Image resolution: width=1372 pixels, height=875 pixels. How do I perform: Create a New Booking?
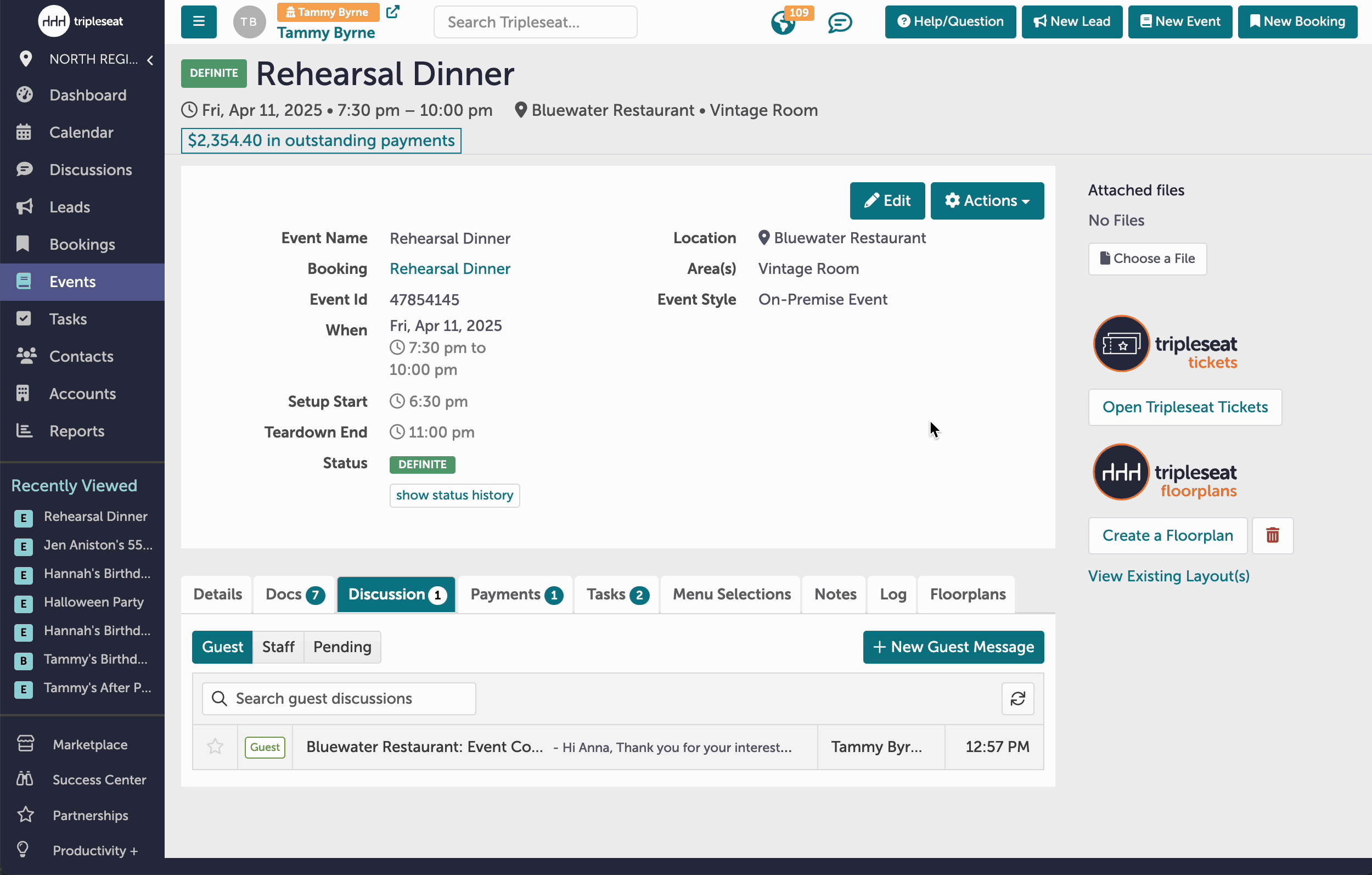click(1297, 21)
